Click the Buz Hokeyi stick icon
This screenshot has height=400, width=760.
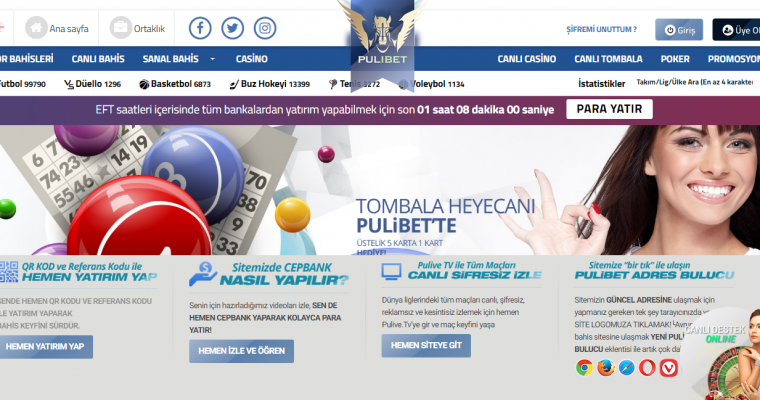234,84
